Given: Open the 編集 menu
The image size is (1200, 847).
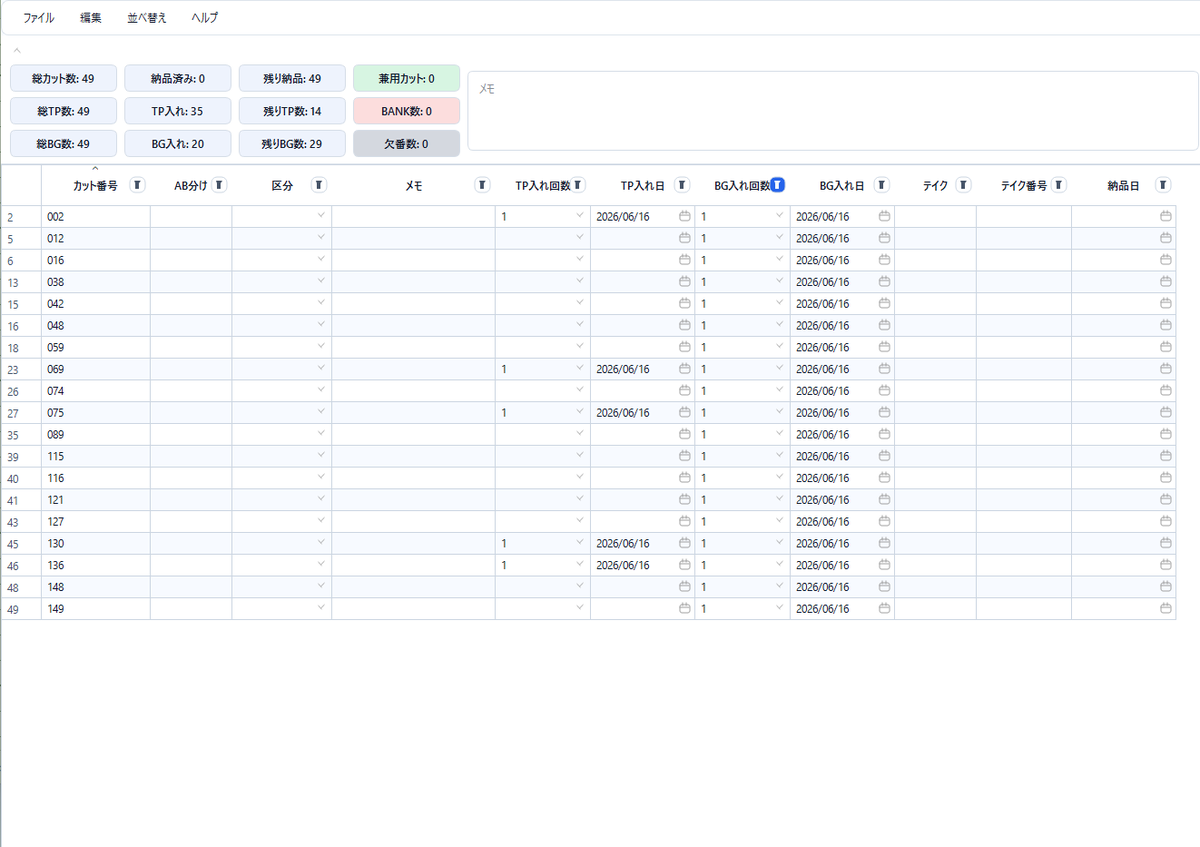Looking at the screenshot, I should click(91, 18).
